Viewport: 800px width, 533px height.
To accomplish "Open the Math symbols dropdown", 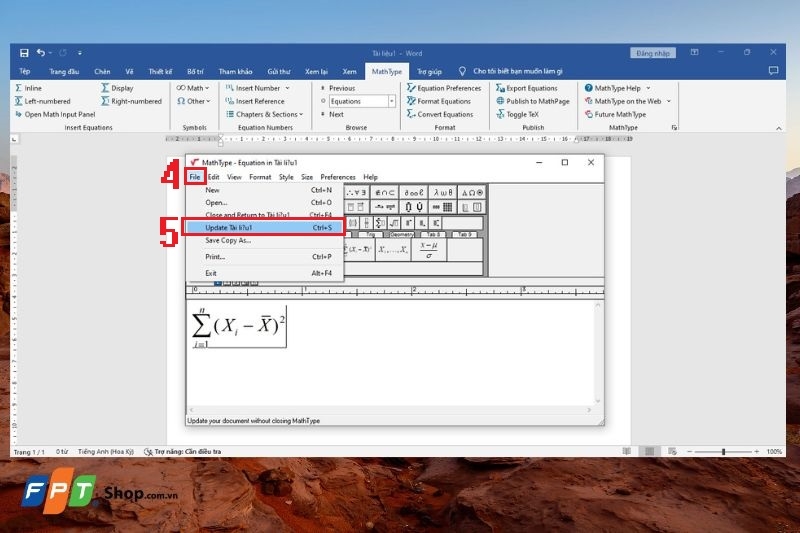I will 193,88.
